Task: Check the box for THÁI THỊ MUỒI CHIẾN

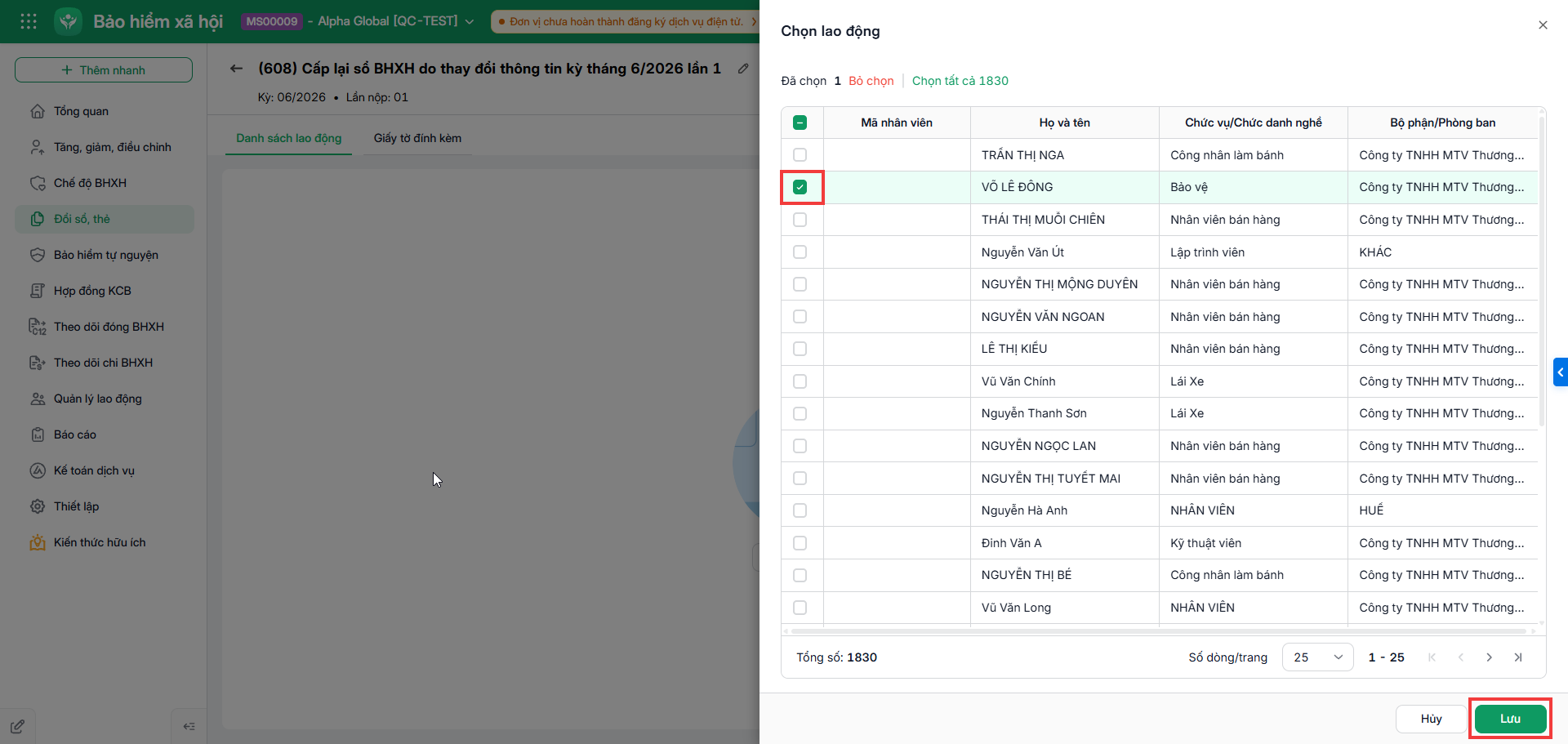Action: click(x=800, y=220)
